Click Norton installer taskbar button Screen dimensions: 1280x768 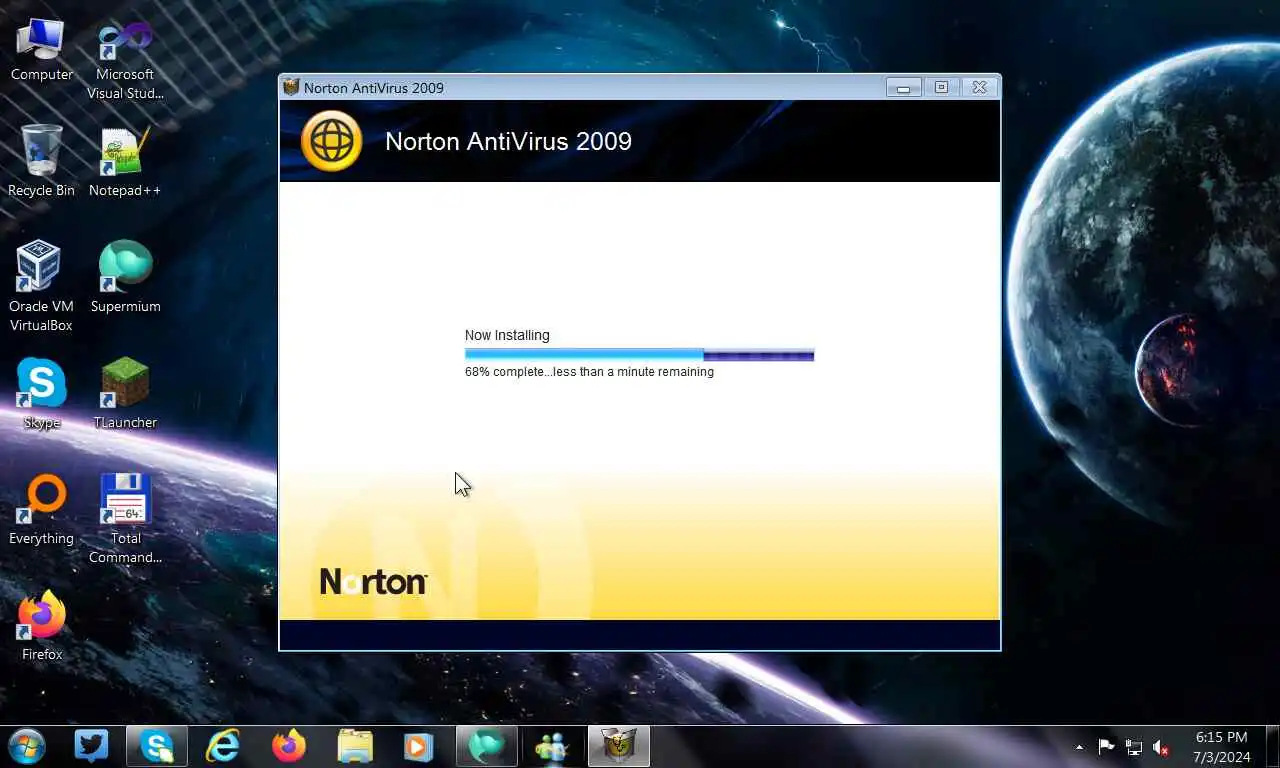pos(619,746)
